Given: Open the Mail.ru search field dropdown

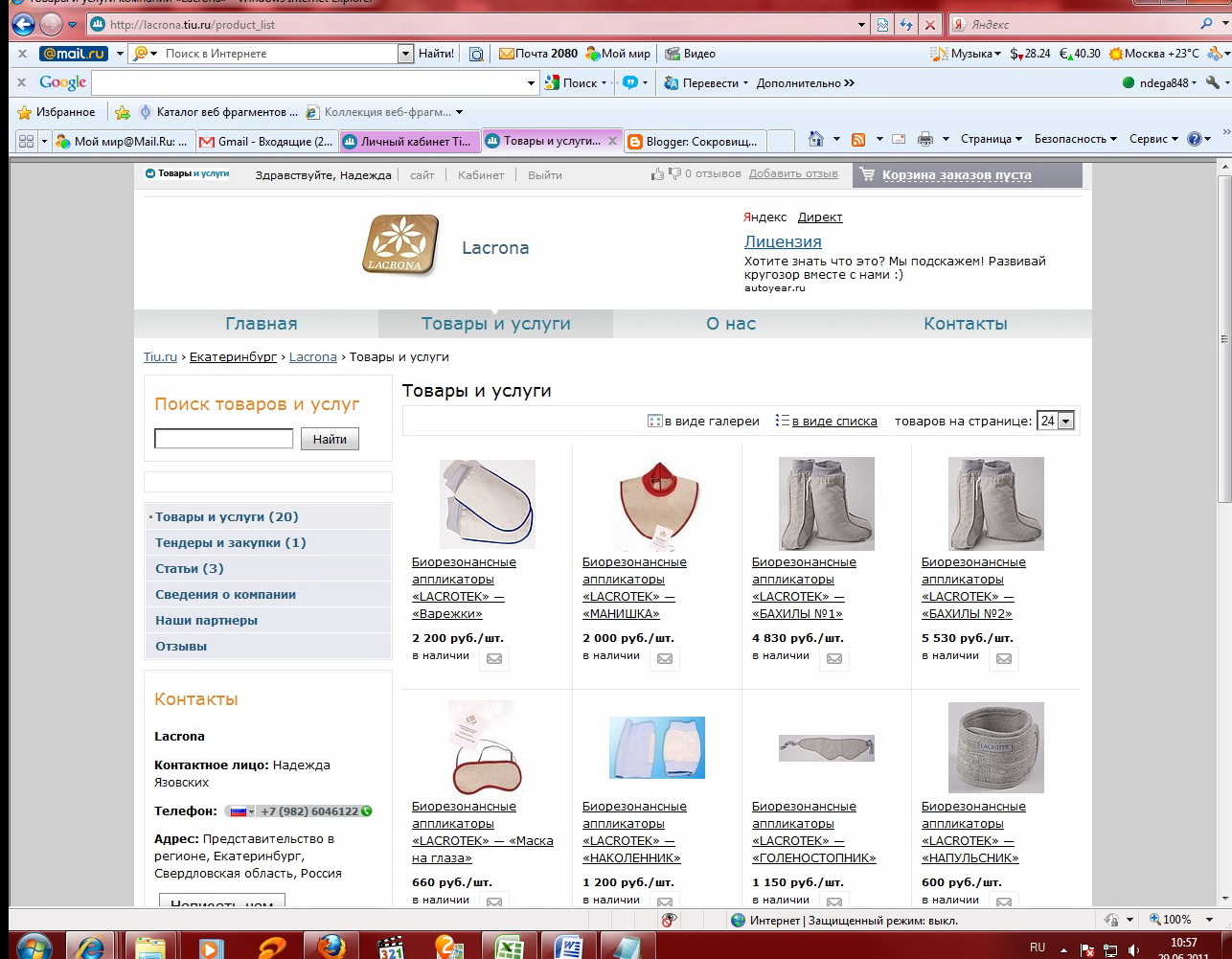Looking at the screenshot, I should point(405,54).
